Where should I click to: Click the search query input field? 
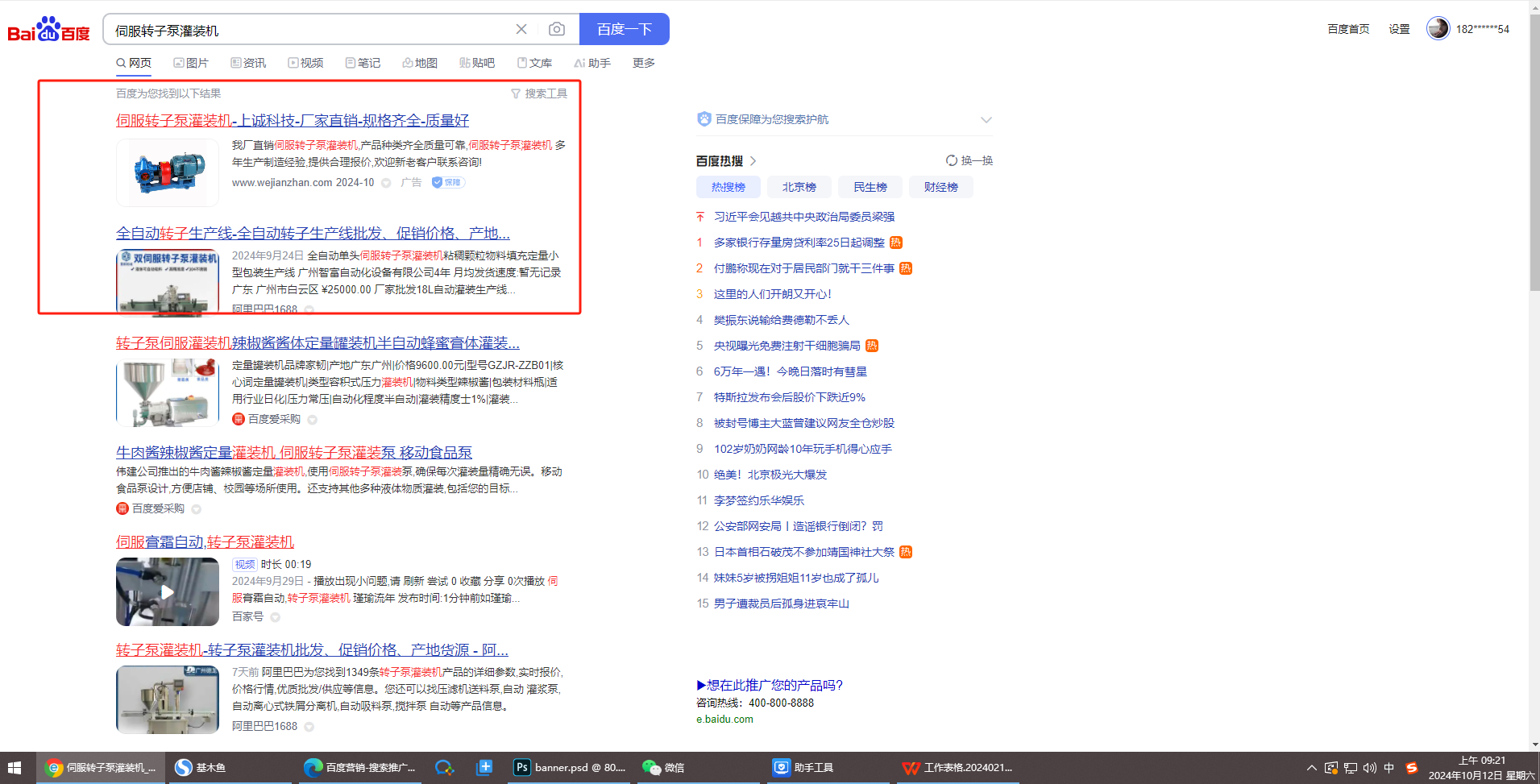tap(310, 30)
